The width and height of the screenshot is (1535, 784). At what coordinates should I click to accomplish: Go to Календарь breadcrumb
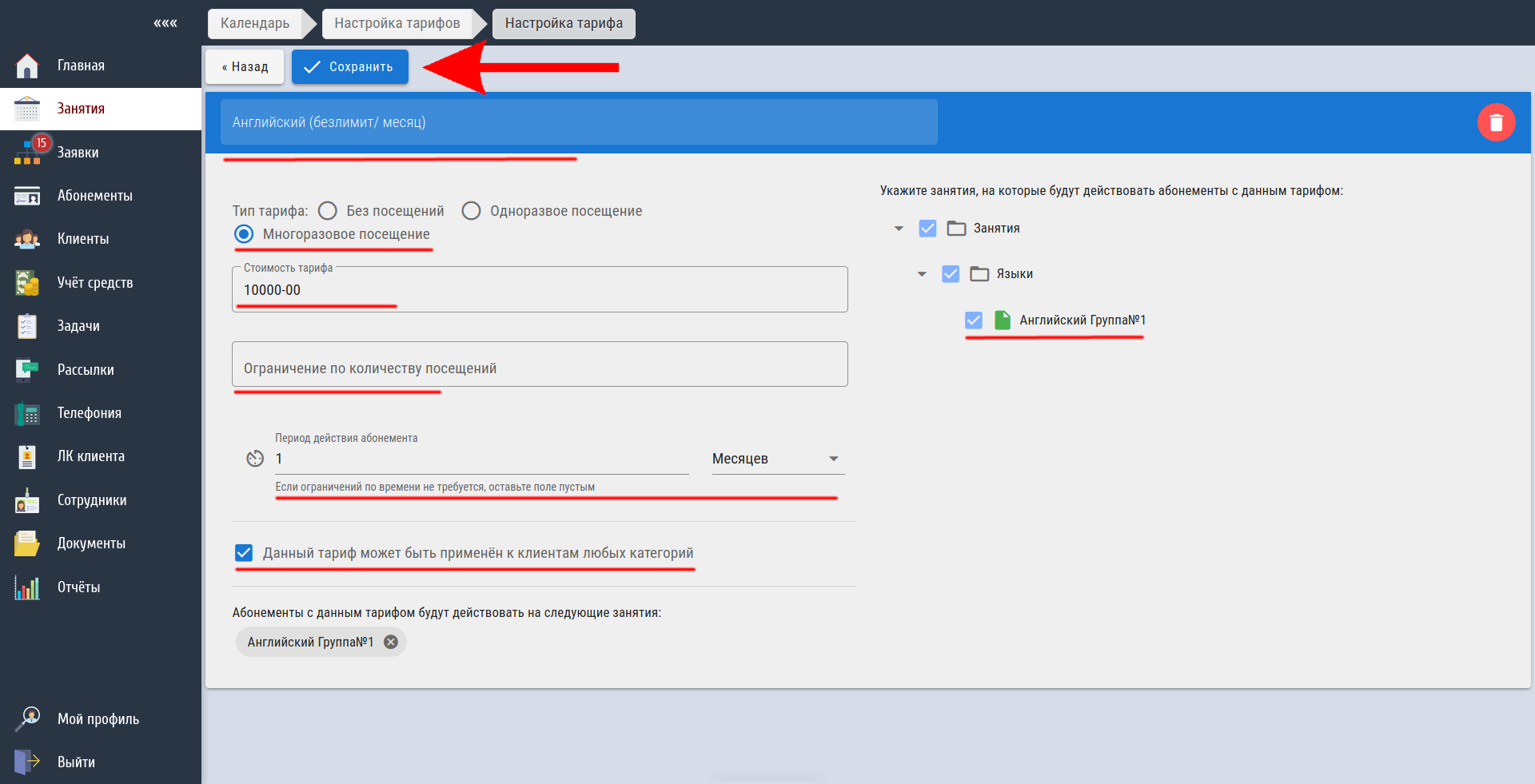click(255, 23)
